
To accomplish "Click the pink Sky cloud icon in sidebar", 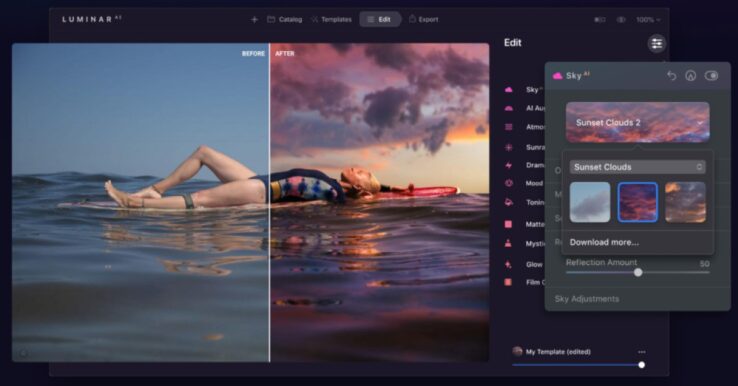I will coord(509,89).
